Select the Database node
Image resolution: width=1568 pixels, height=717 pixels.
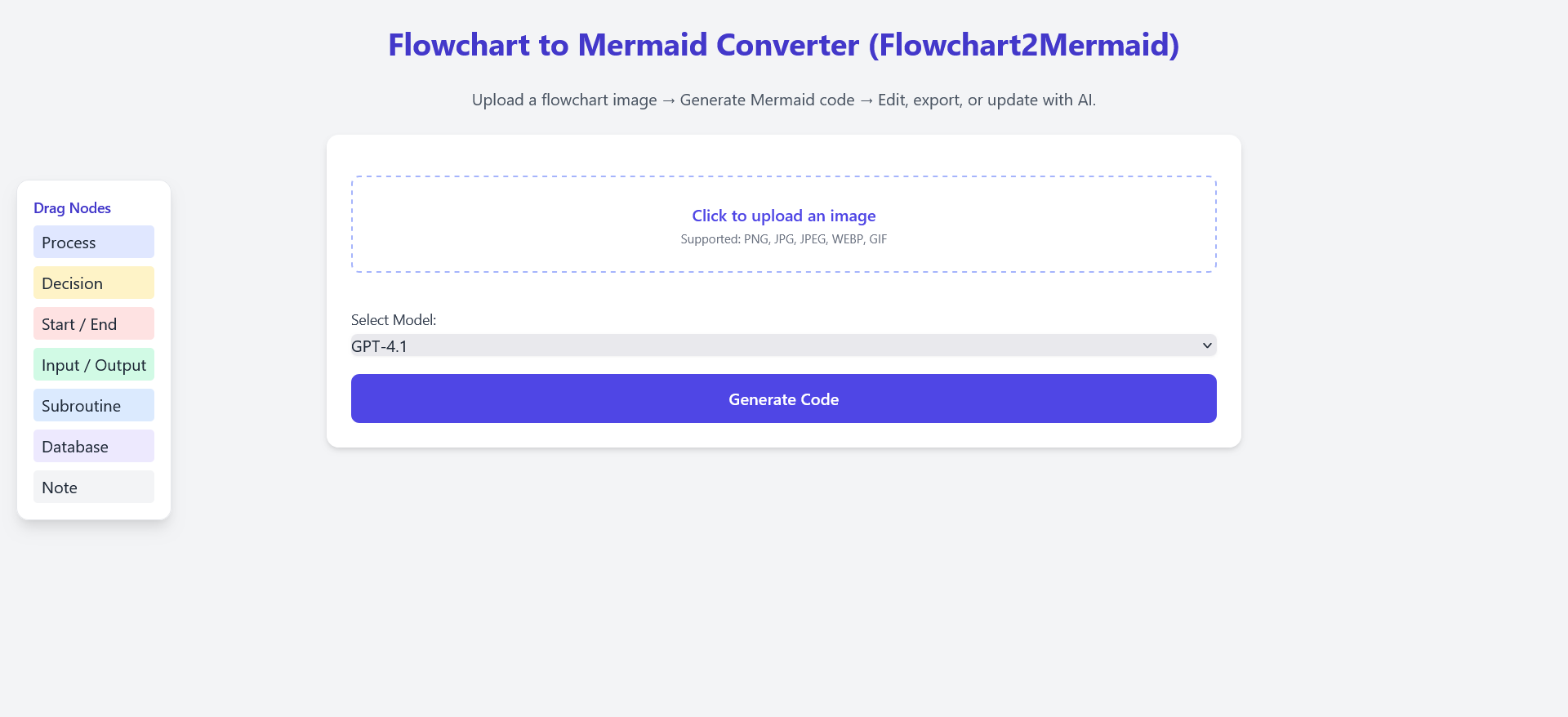coord(93,447)
